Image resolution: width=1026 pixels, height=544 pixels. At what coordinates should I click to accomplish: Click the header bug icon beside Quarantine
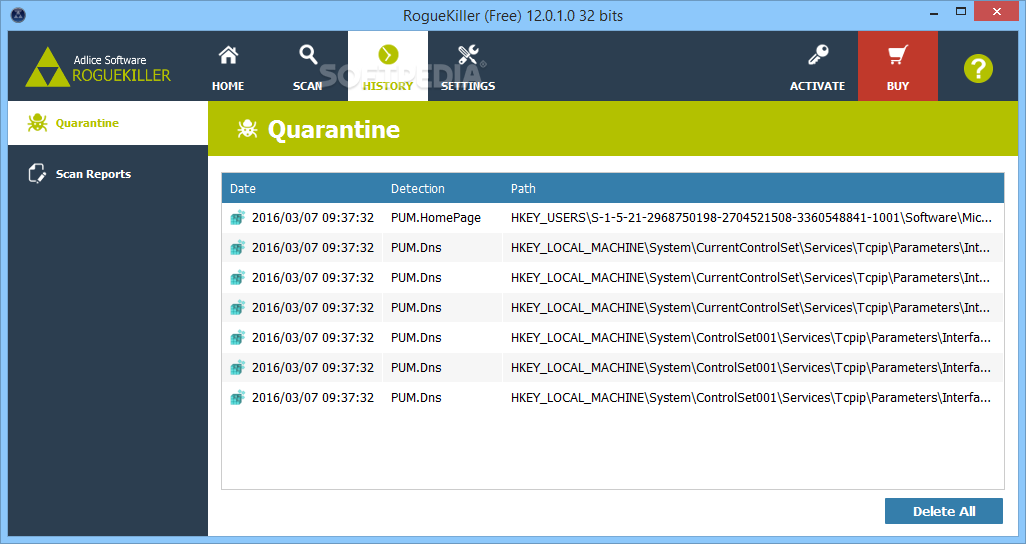point(247,129)
